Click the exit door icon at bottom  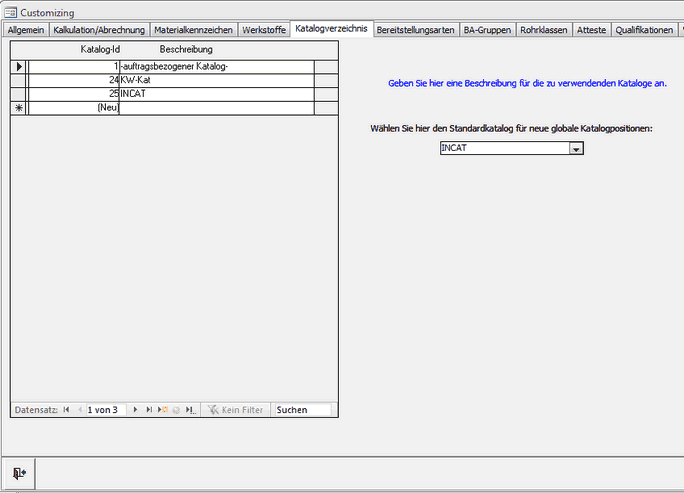[x=19, y=473]
